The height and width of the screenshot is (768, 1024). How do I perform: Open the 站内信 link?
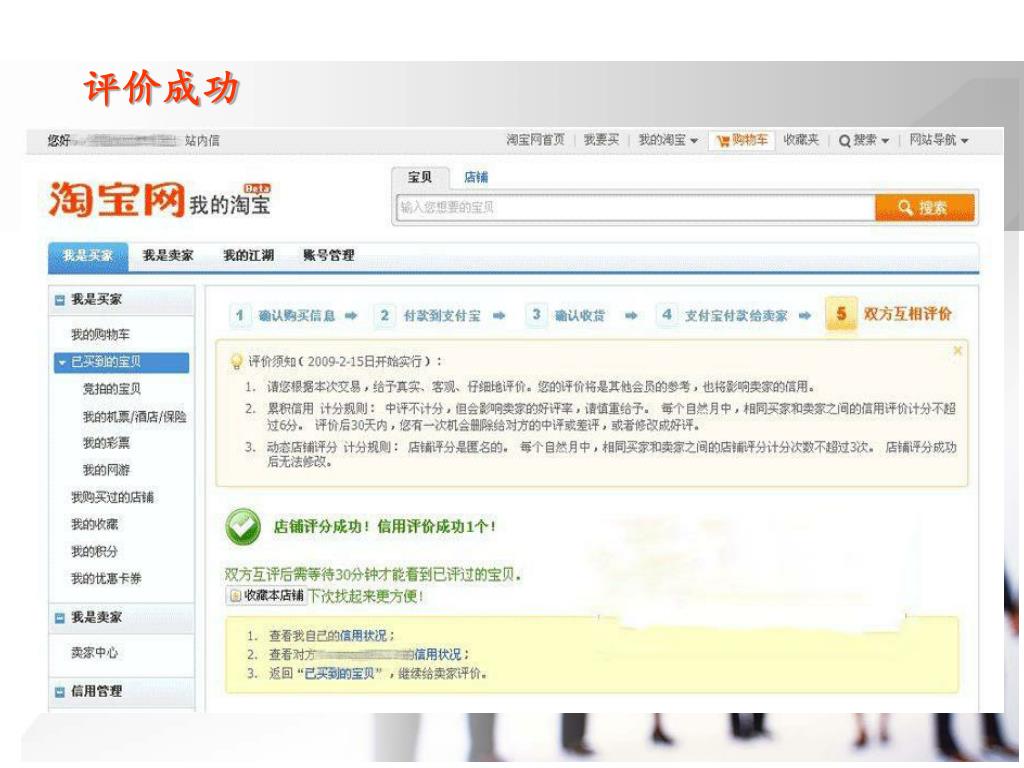click(202, 140)
